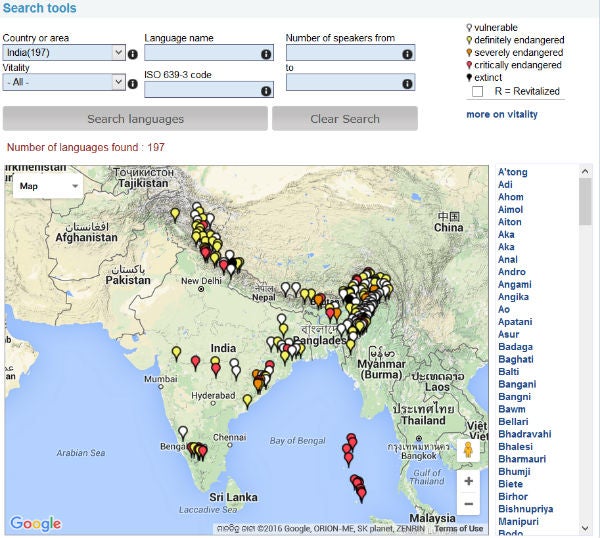This screenshot has width=600, height=538.
Task: Click the Clear Search button
Action: 345,119
